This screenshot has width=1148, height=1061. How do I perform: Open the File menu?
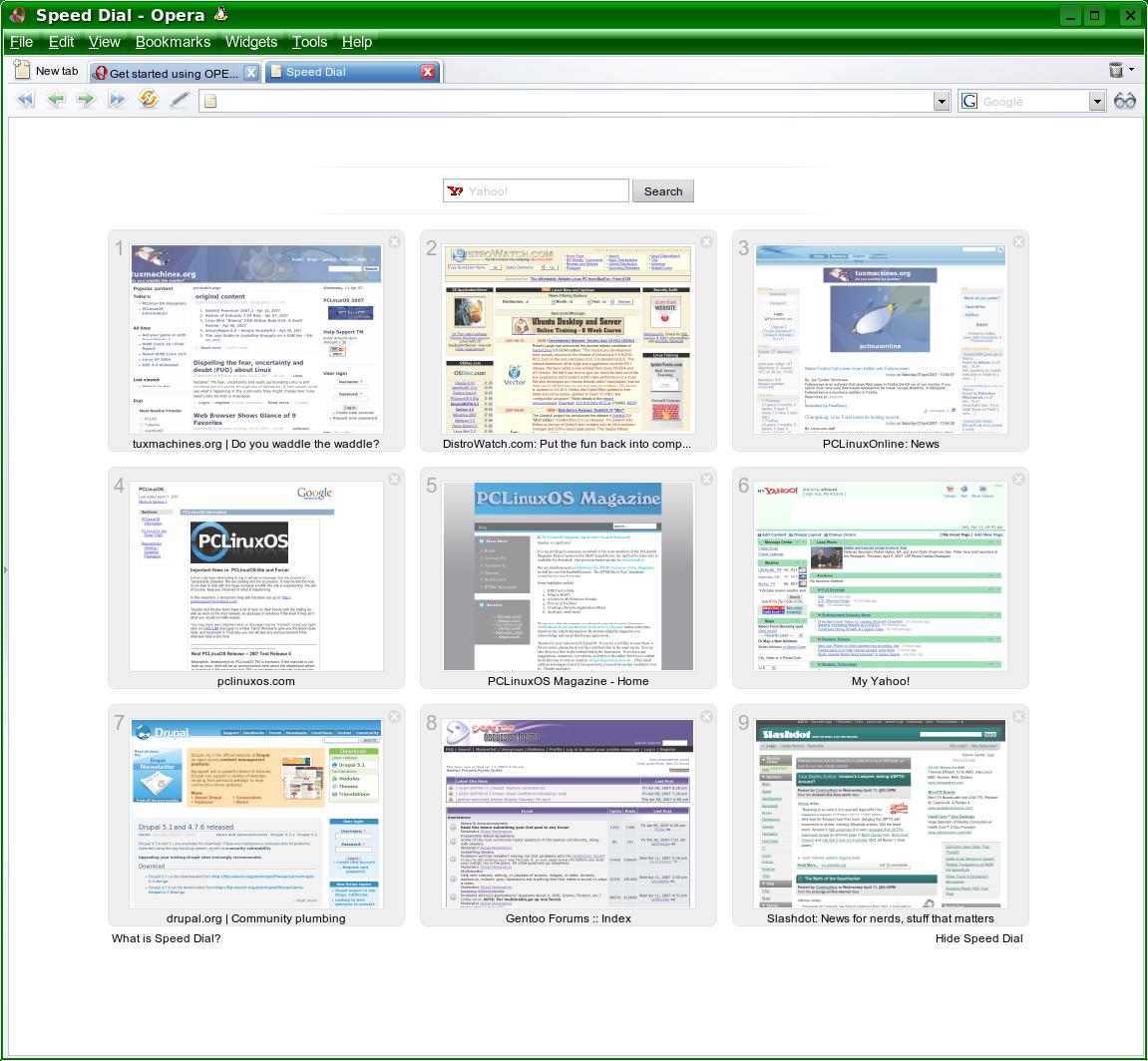coord(21,42)
